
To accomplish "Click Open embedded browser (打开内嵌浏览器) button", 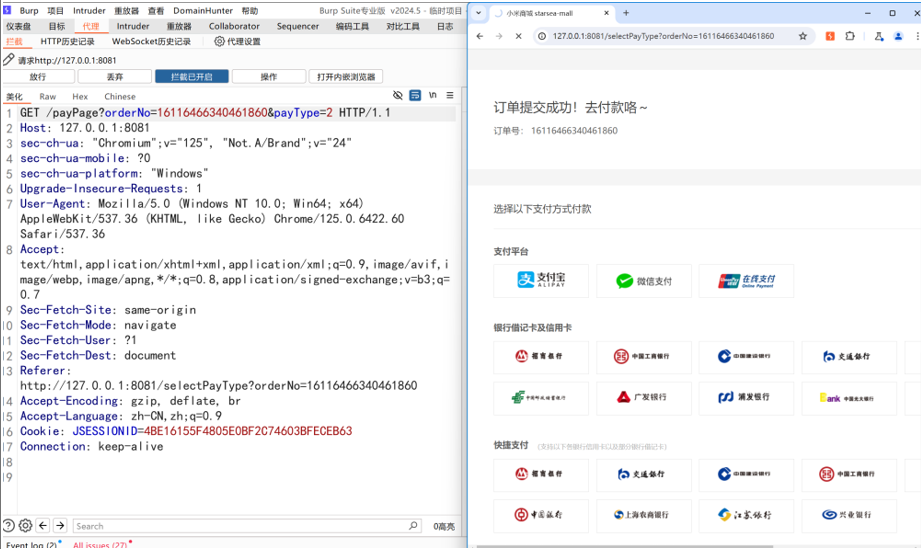I will (x=346, y=76).
